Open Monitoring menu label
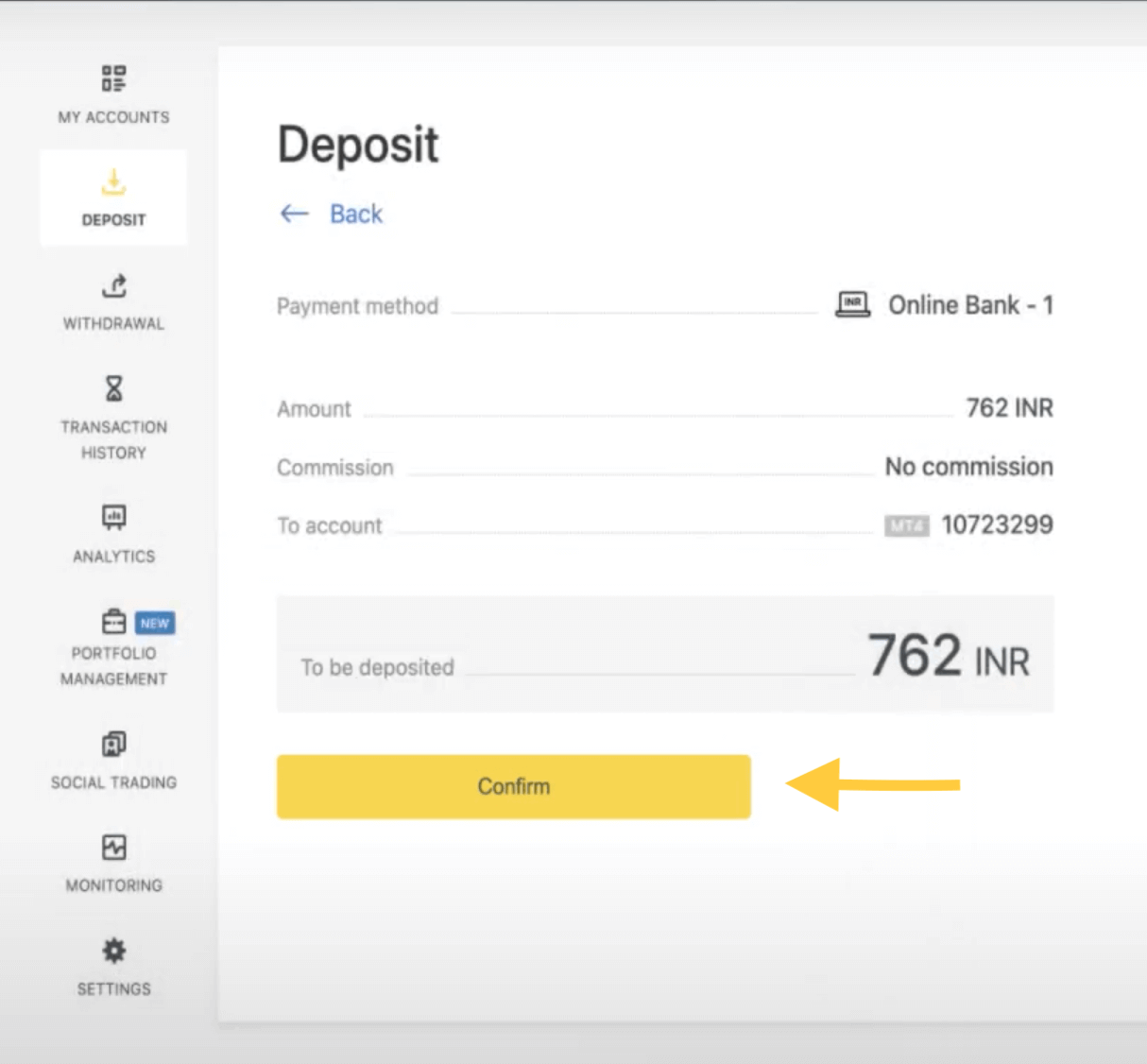 113,885
